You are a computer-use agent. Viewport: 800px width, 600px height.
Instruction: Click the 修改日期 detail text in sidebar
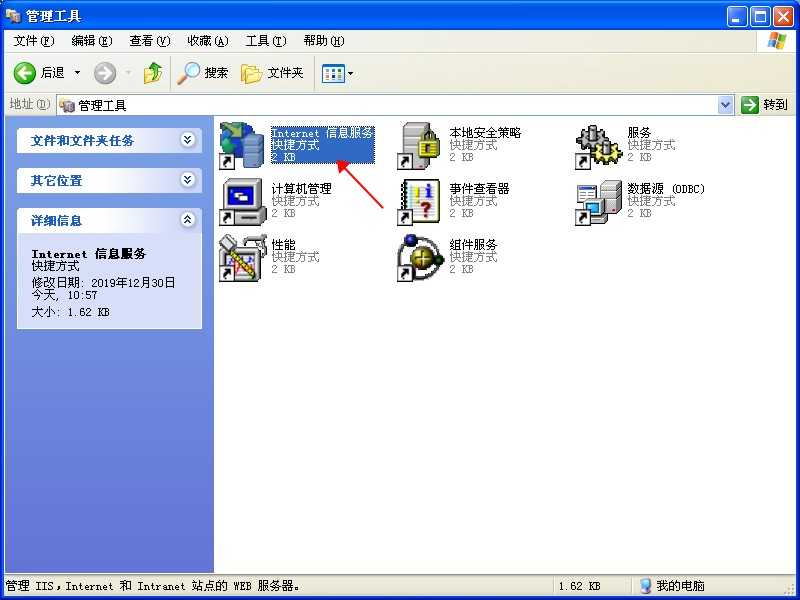(x=104, y=288)
